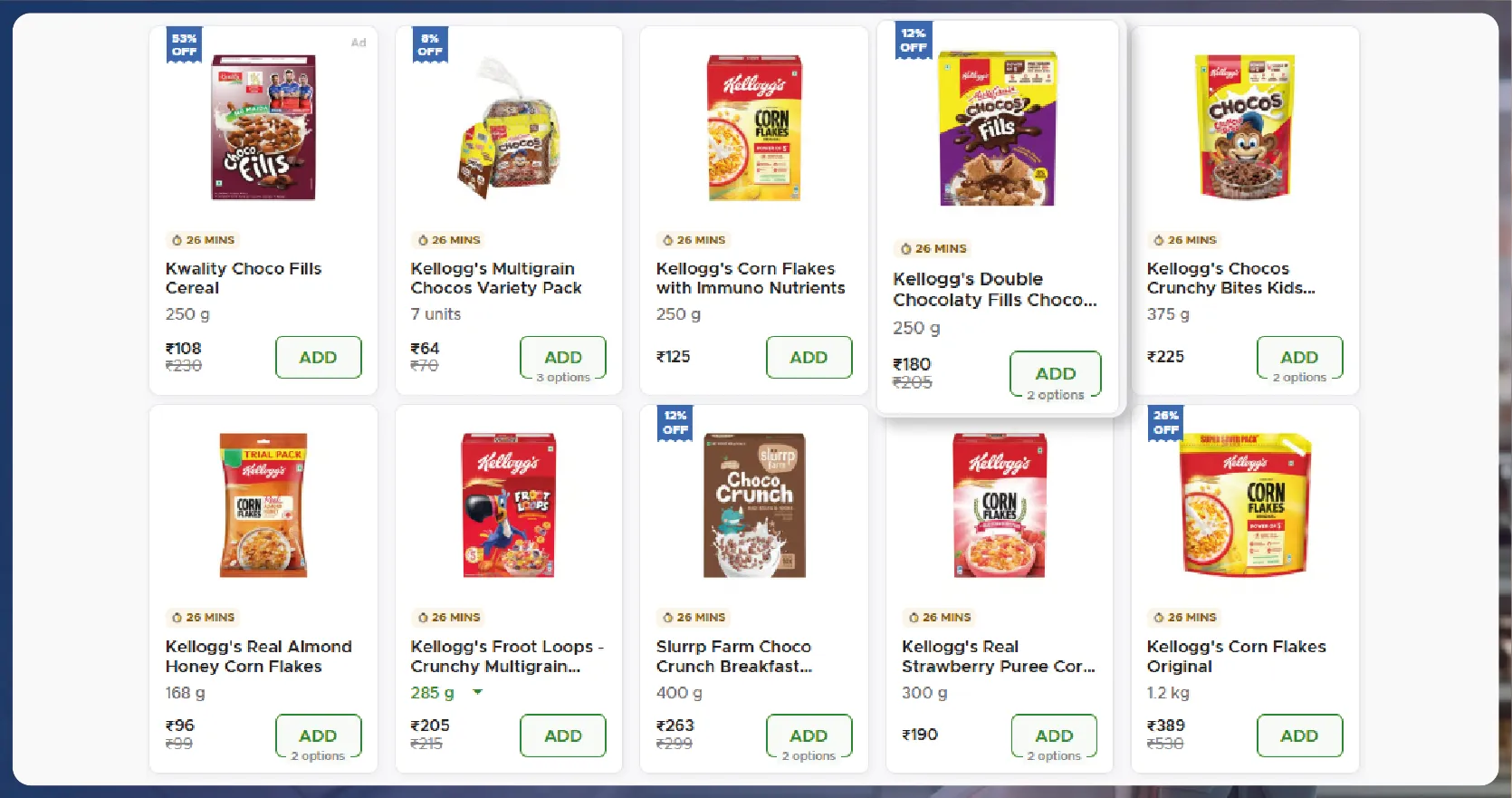
Task: Open ADD options for Kellogg's Double Chocolaty Fills
Action: 1055,373
